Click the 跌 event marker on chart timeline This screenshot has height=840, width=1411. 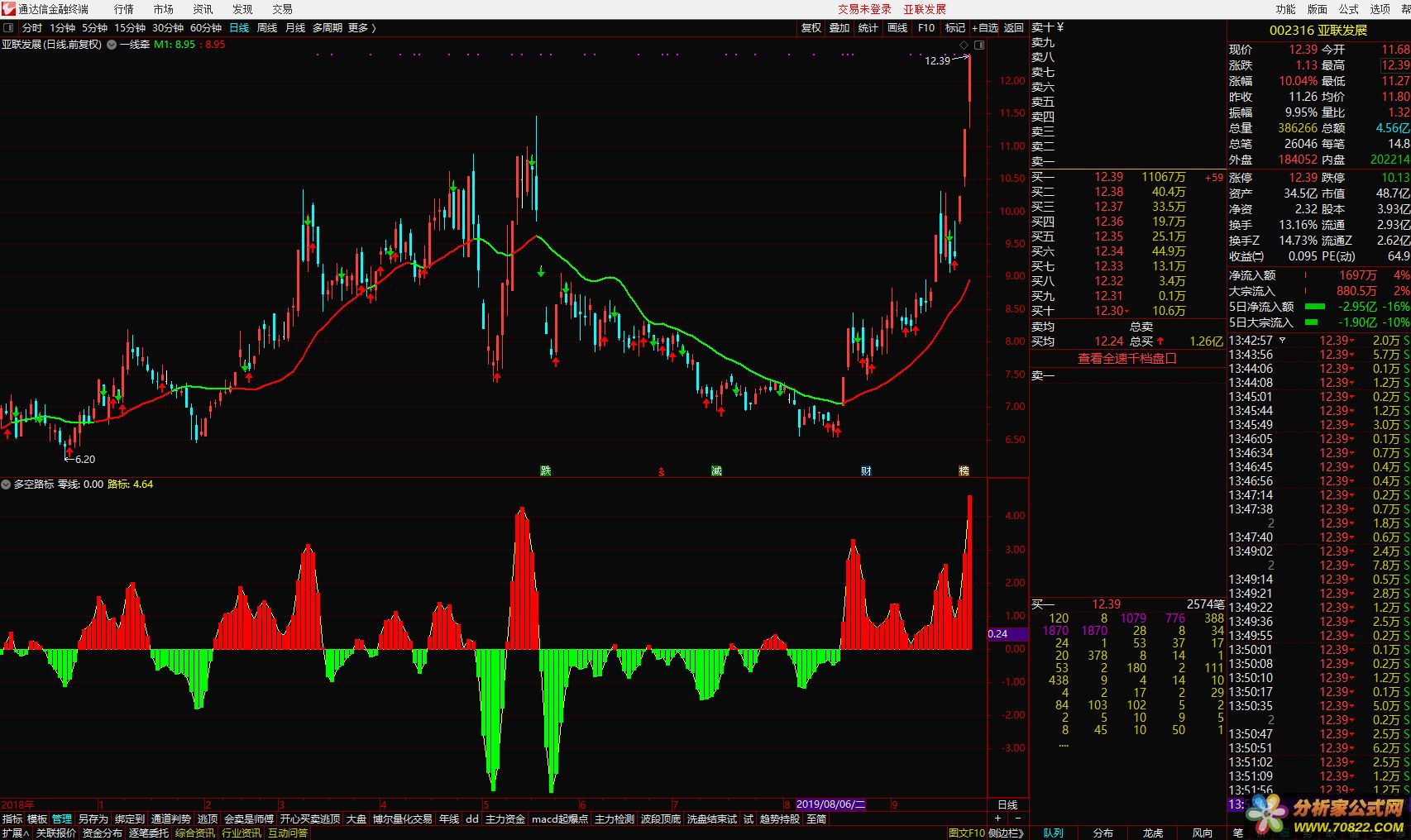(x=546, y=470)
